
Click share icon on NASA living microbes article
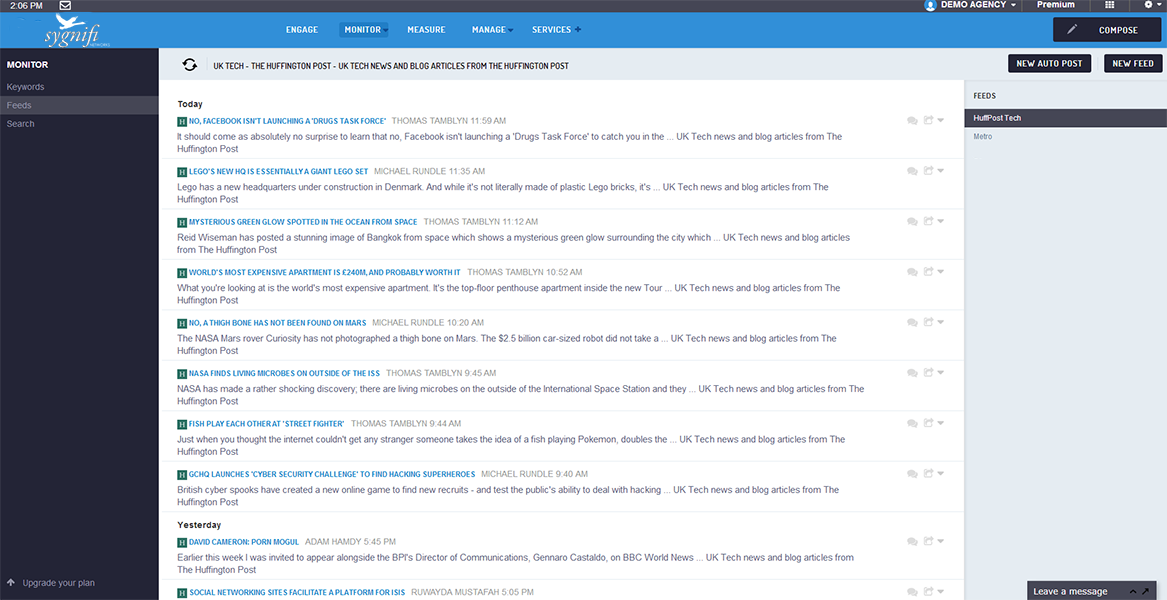click(x=929, y=373)
